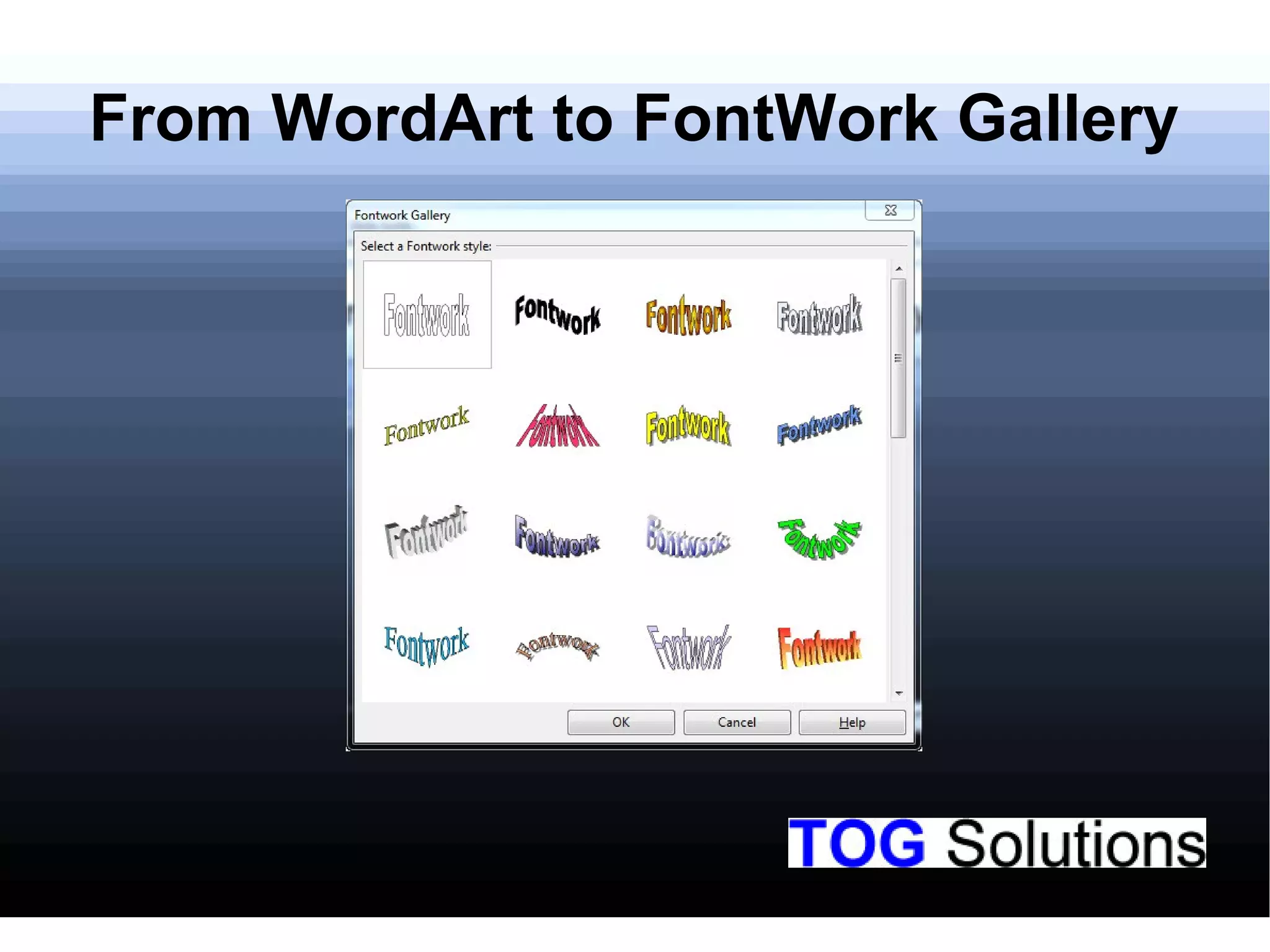Viewport: 1270px width, 952px height.
Task: Choose the brown arched Fontwork style
Action: 557,646
